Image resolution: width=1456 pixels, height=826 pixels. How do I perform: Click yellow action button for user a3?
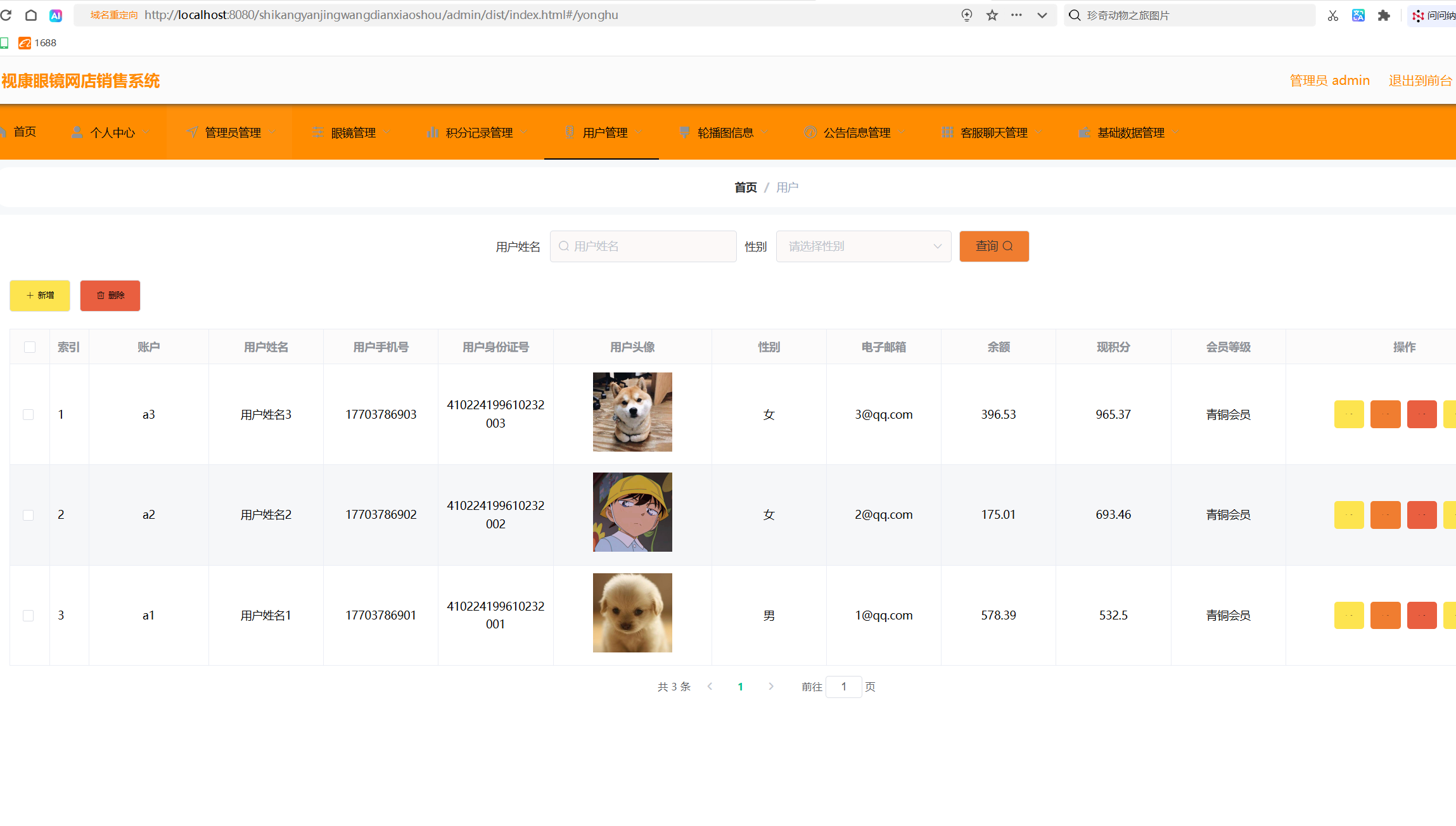click(x=1349, y=414)
